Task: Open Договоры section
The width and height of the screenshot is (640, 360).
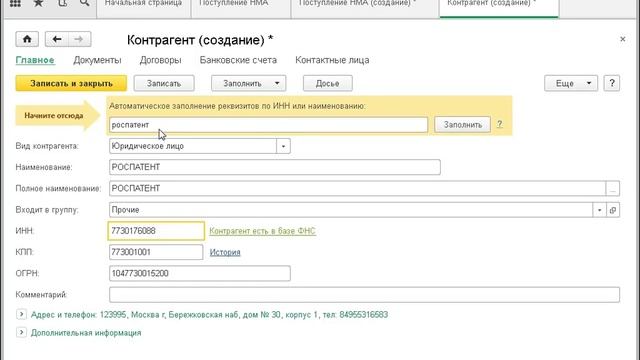Action: tap(160, 60)
